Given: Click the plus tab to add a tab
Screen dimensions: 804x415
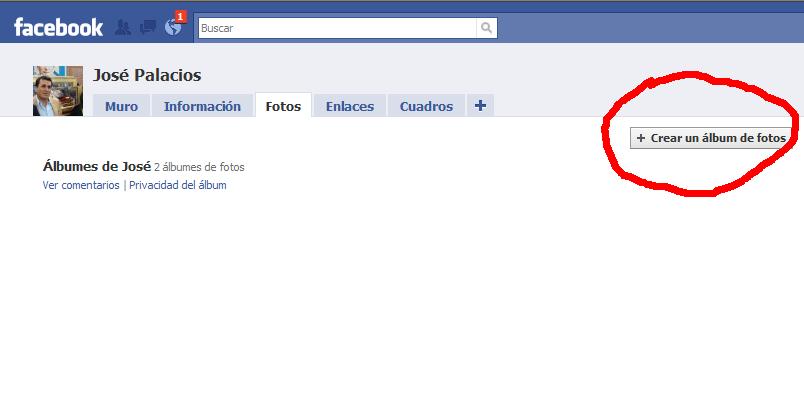Looking at the screenshot, I should [x=480, y=105].
